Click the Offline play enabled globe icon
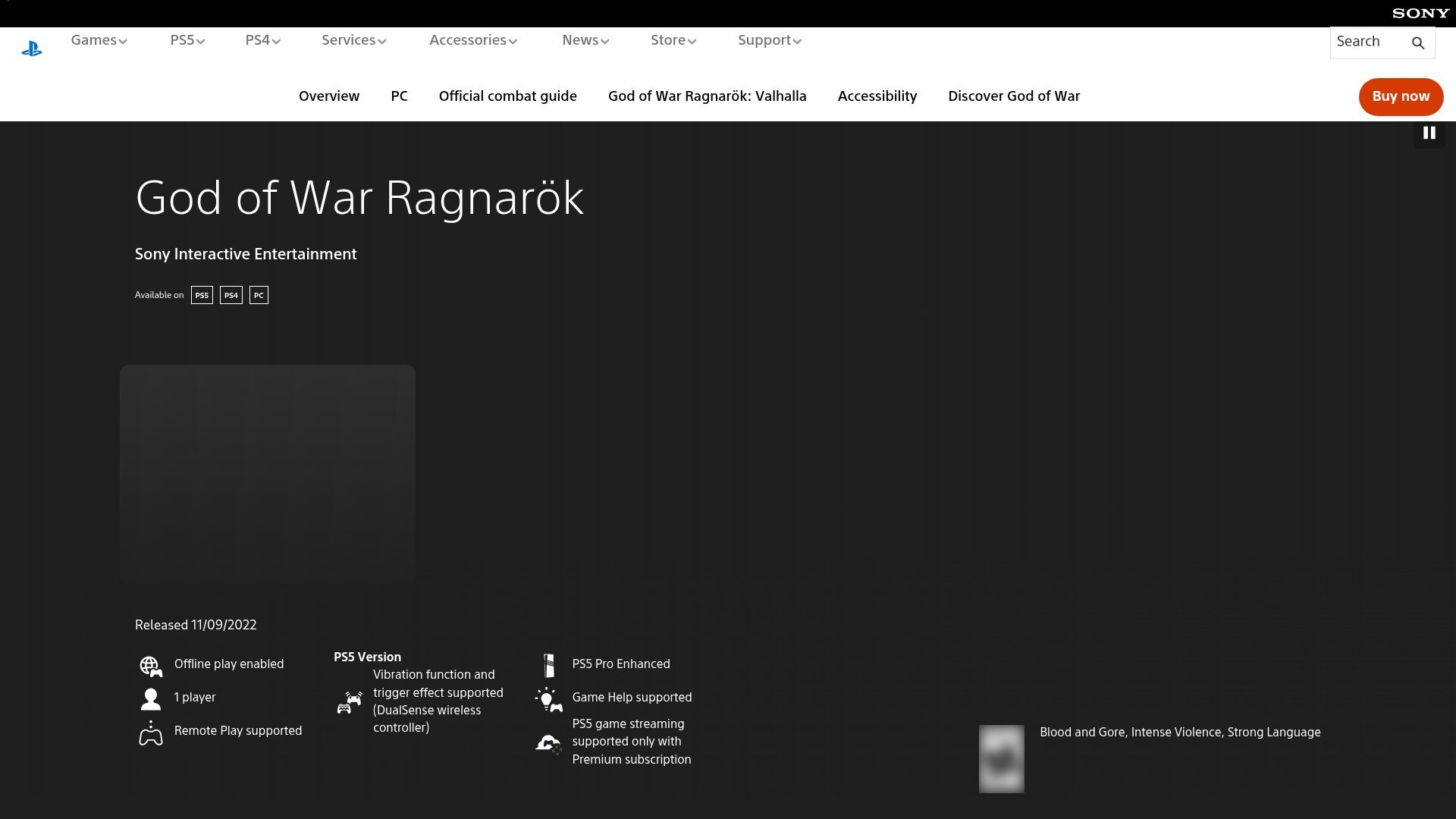Screen dimensions: 1456x819 [x=151, y=667]
